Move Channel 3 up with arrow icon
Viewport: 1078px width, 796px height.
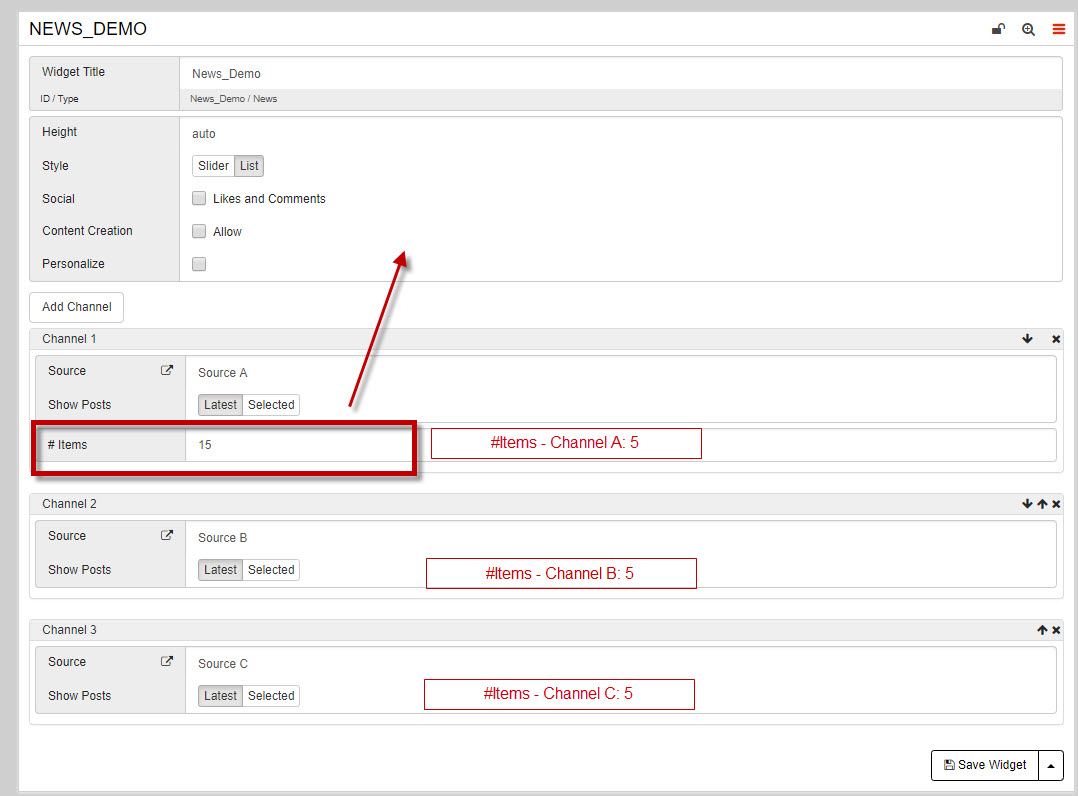1041,630
